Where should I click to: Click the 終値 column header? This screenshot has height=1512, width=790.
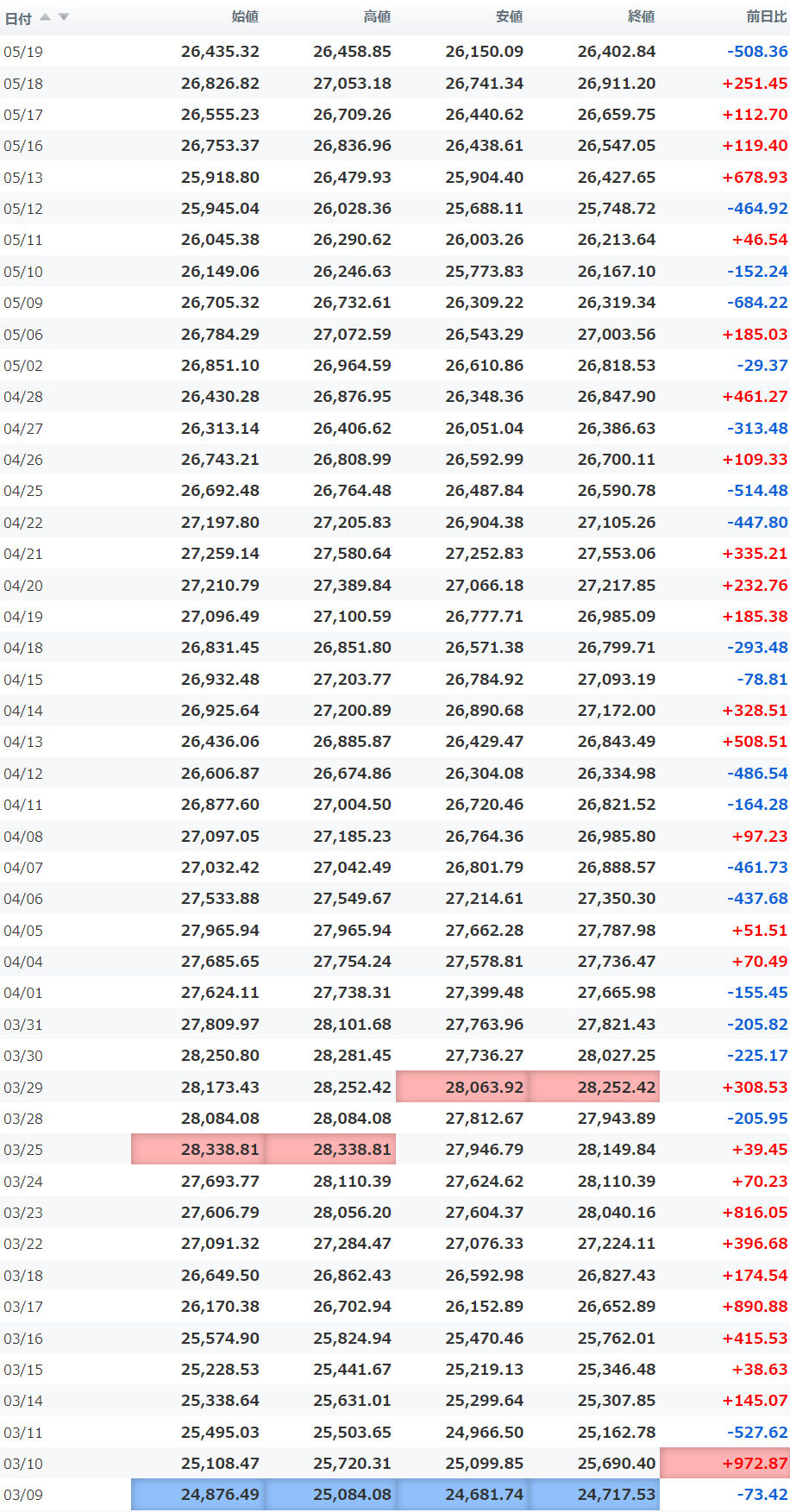point(641,16)
